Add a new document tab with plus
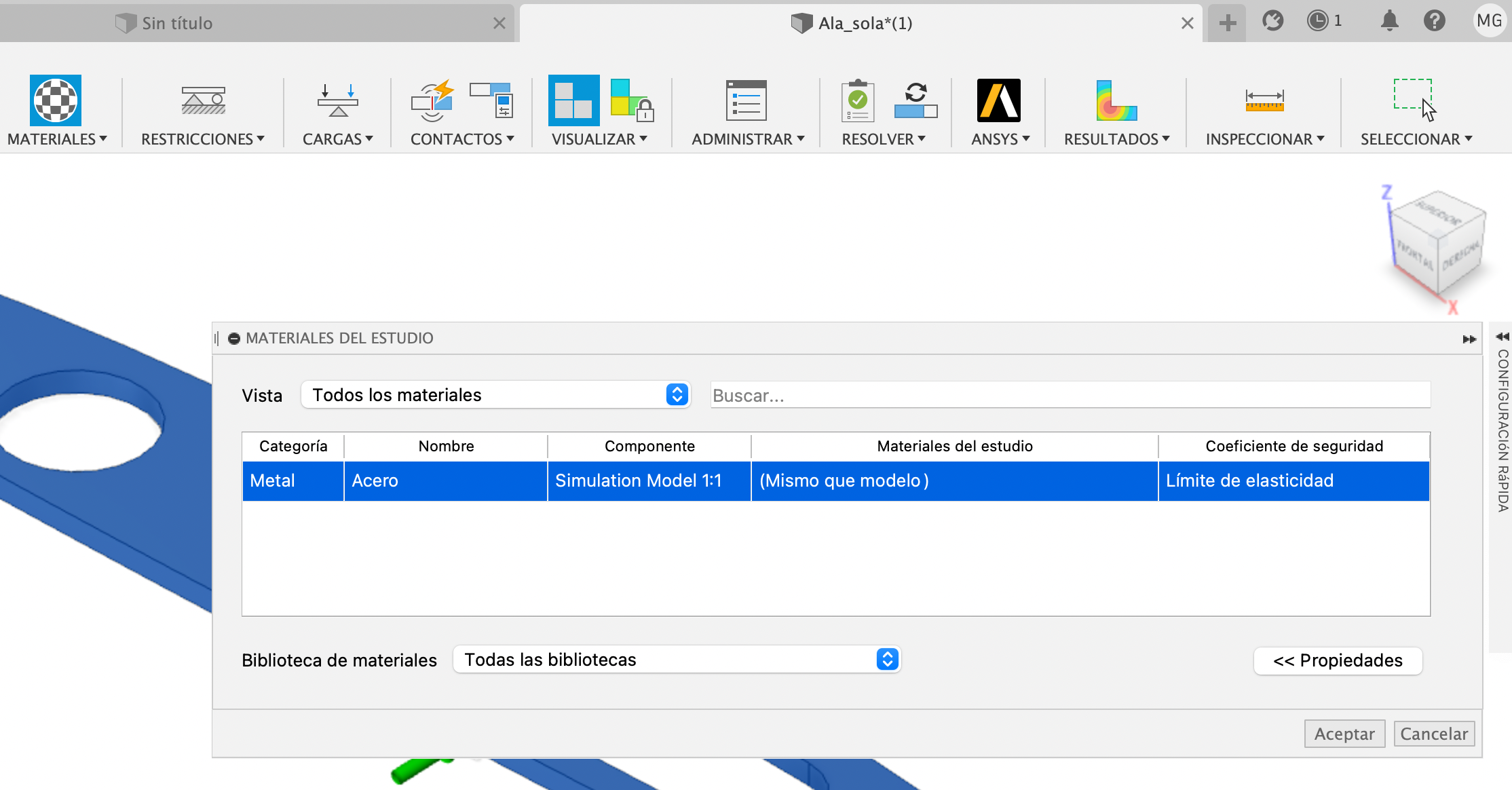This screenshot has height=790, width=1512. [x=1227, y=23]
